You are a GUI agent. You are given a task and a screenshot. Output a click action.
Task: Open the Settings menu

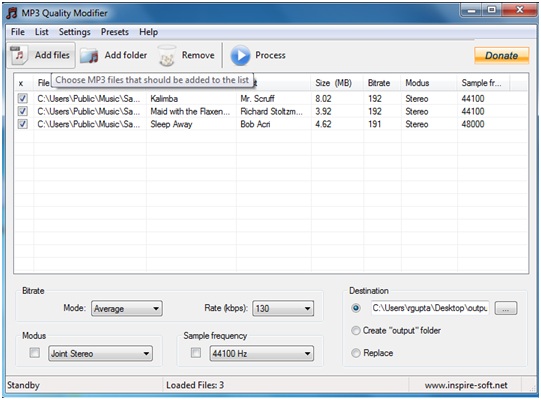pyautogui.click(x=75, y=32)
